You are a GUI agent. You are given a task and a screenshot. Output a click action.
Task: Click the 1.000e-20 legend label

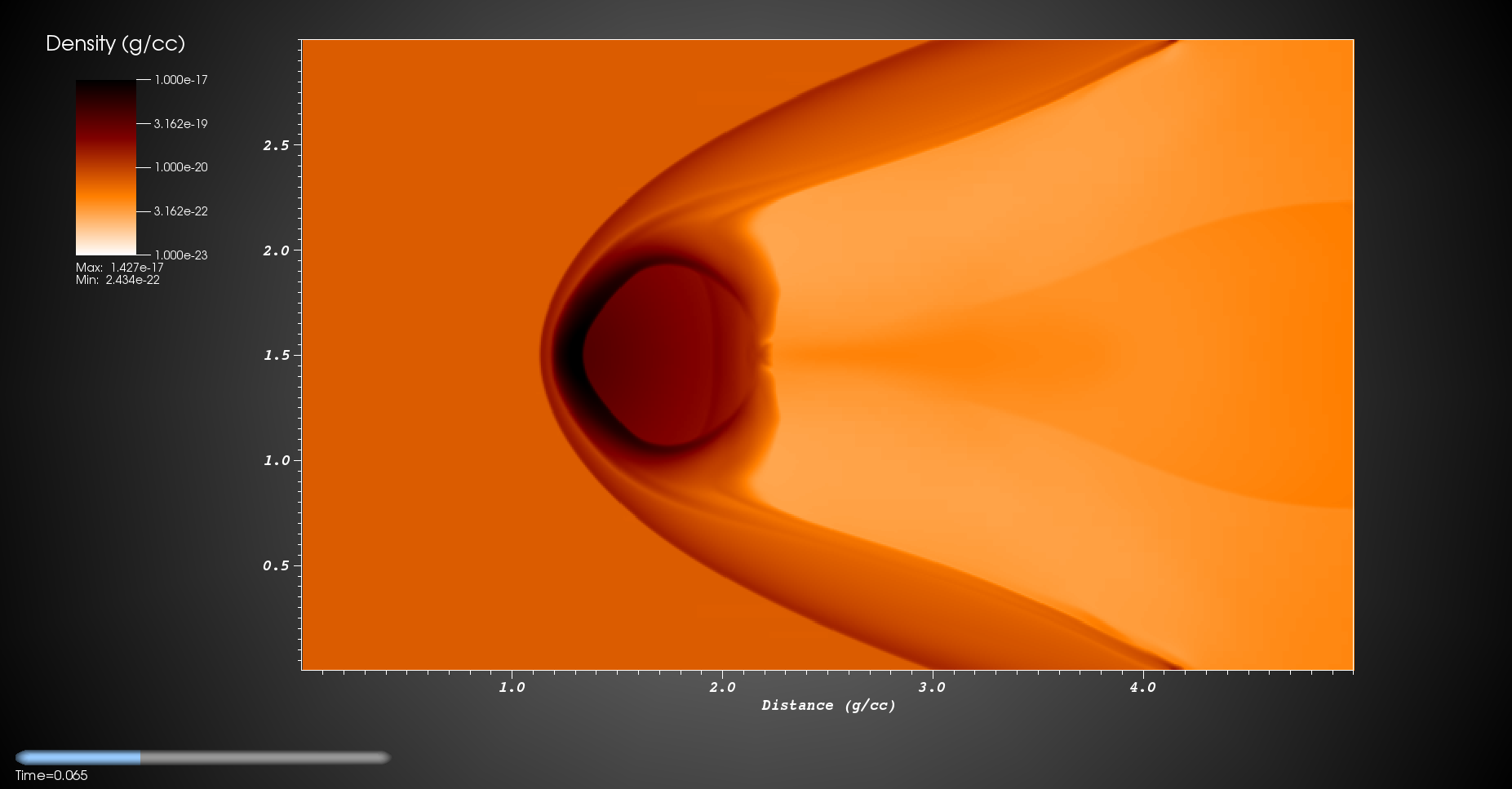[x=181, y=167]
